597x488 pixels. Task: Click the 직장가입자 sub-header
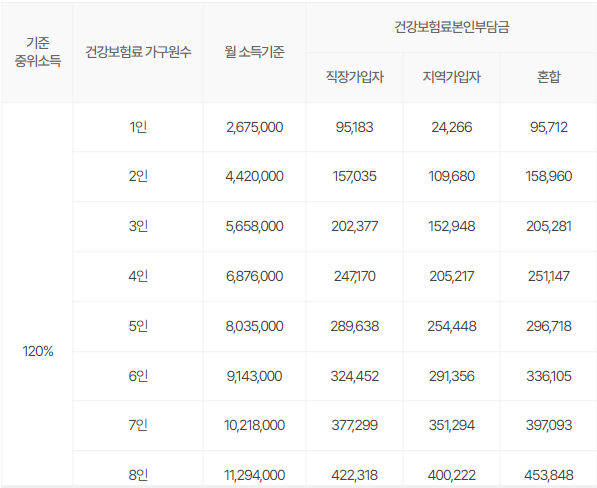coord(354,77)
